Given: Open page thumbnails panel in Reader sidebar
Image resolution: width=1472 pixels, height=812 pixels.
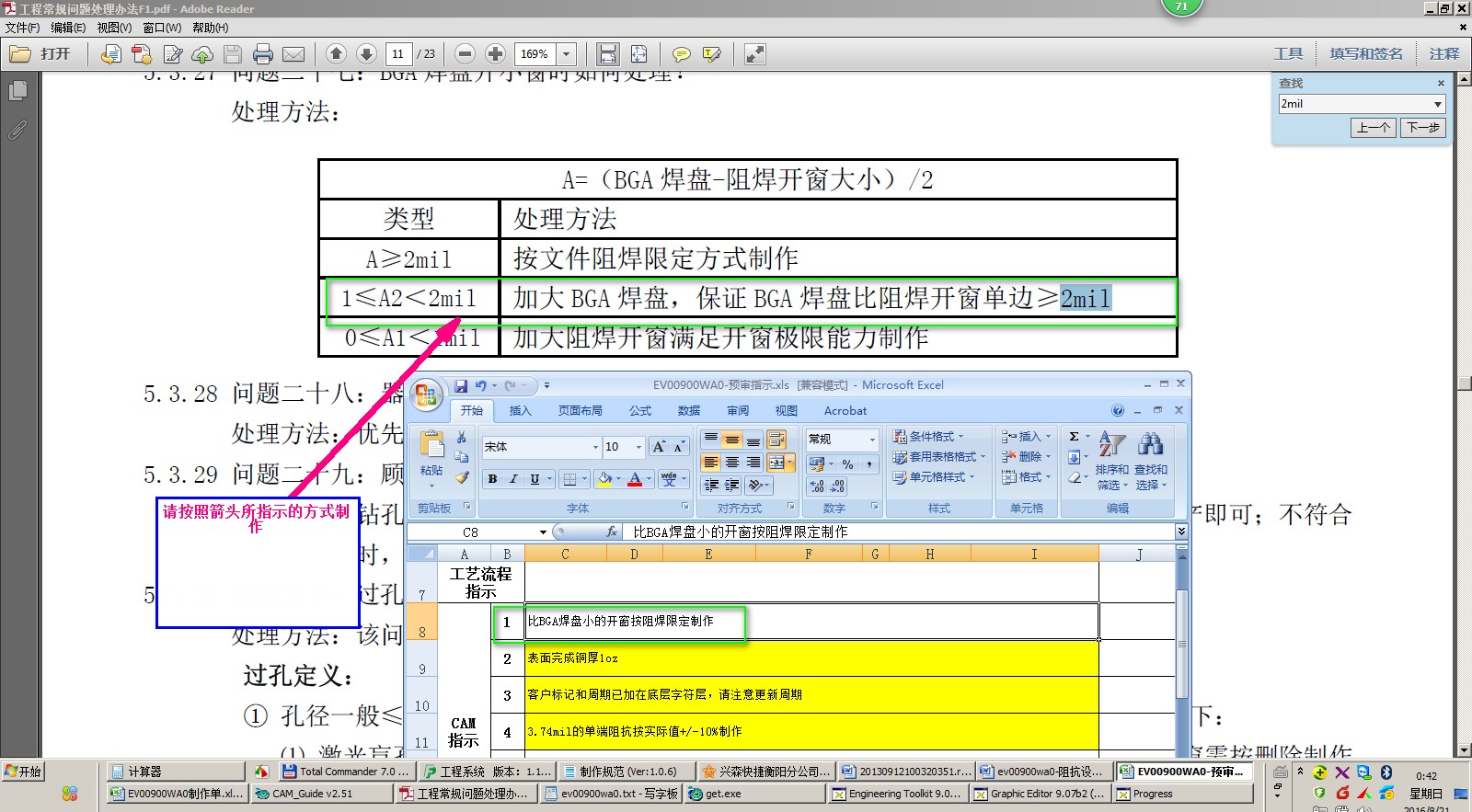Looking at the screenshot, I should [17, 91].
